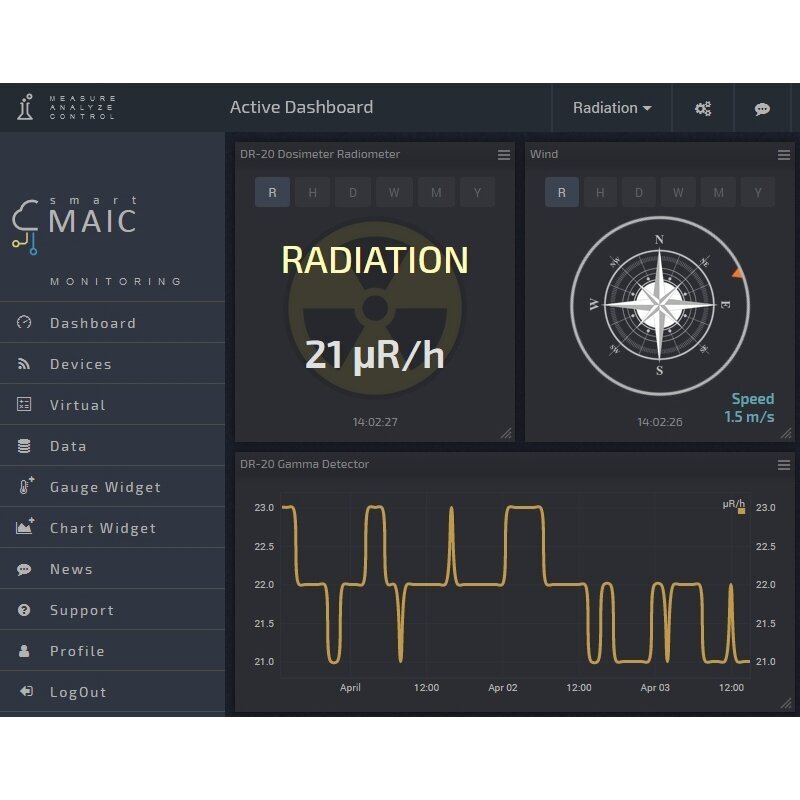Click the flask logo icon in header
This screenshot has width=800, height=800.
pyautogui.click(x=25, y=107)
